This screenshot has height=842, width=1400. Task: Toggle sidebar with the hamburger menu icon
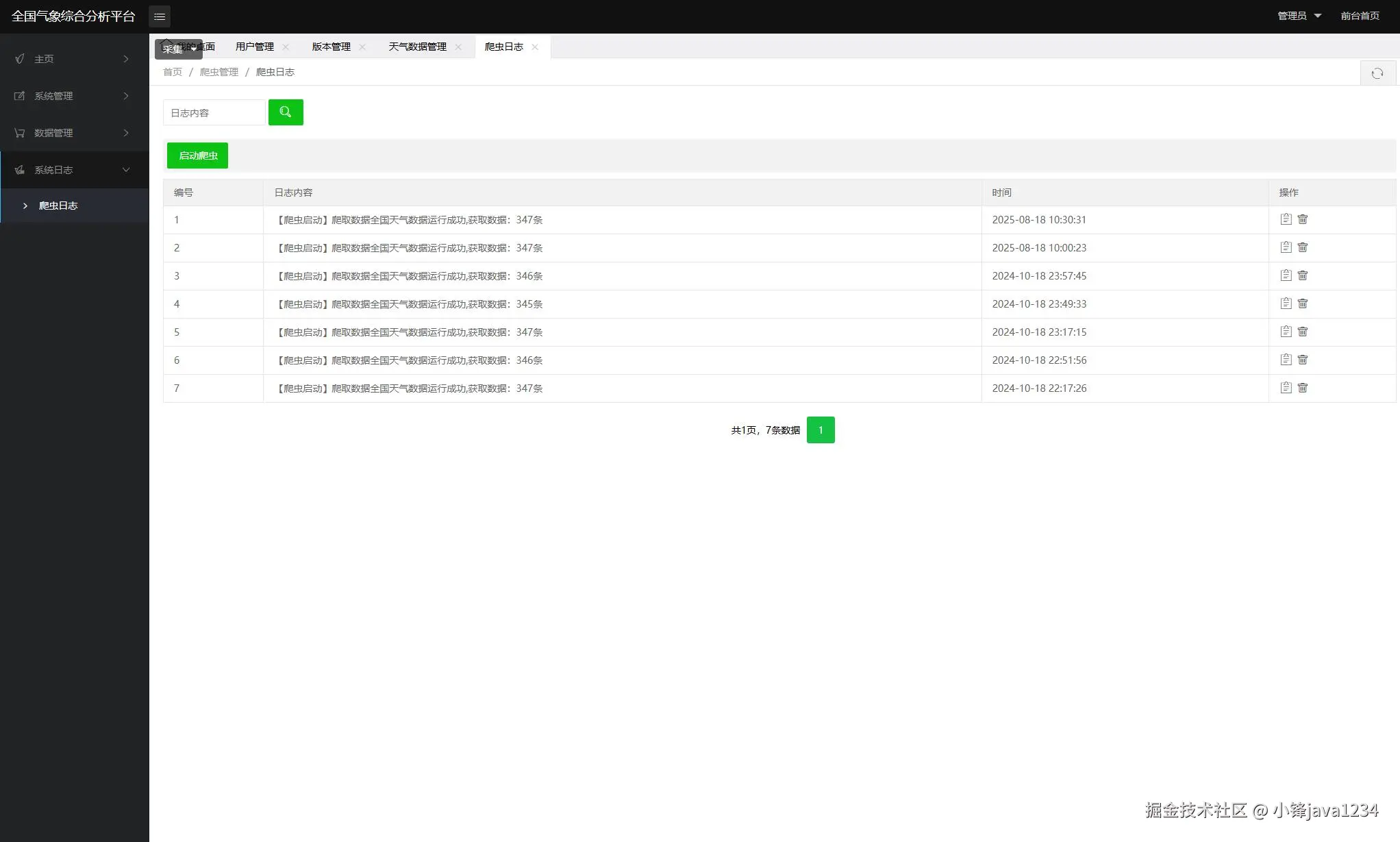click(160, 16)
